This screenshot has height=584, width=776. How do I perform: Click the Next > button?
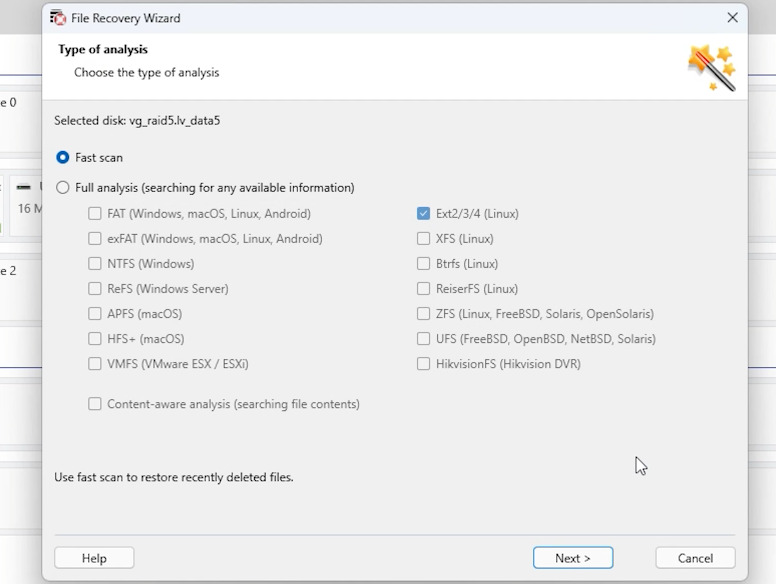[x=573, y=558]
